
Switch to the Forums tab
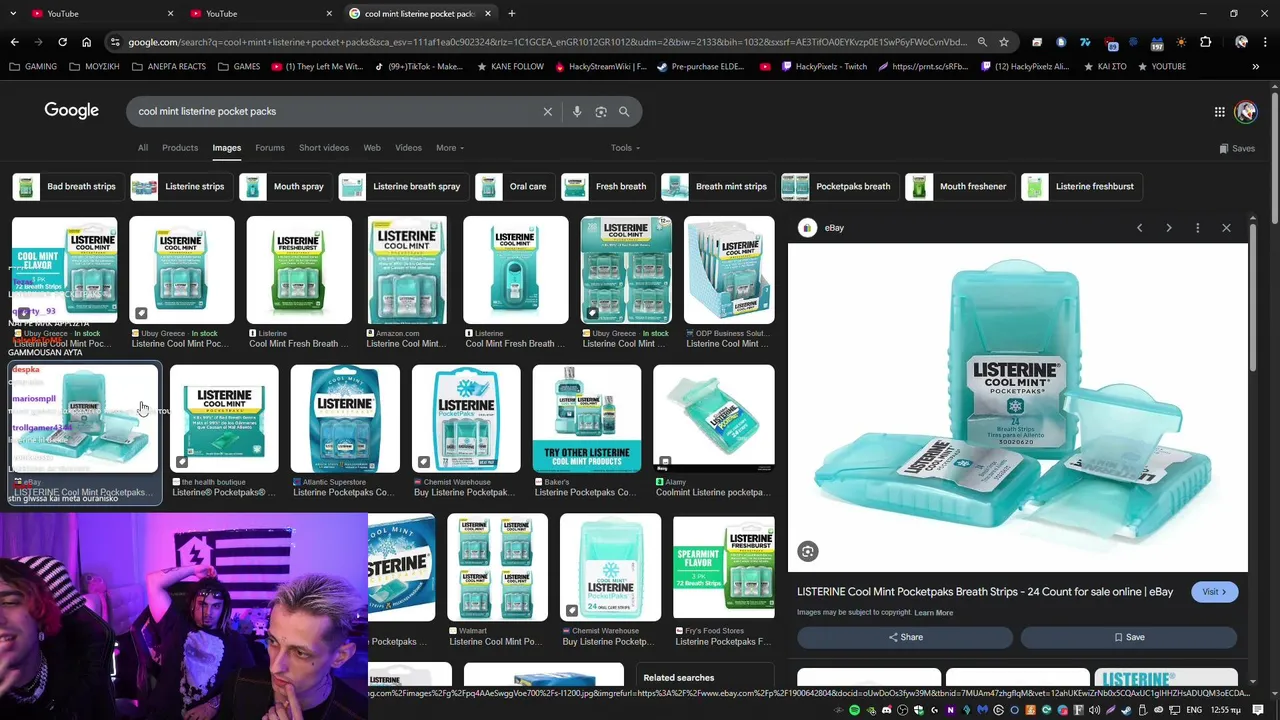point(270,148)
